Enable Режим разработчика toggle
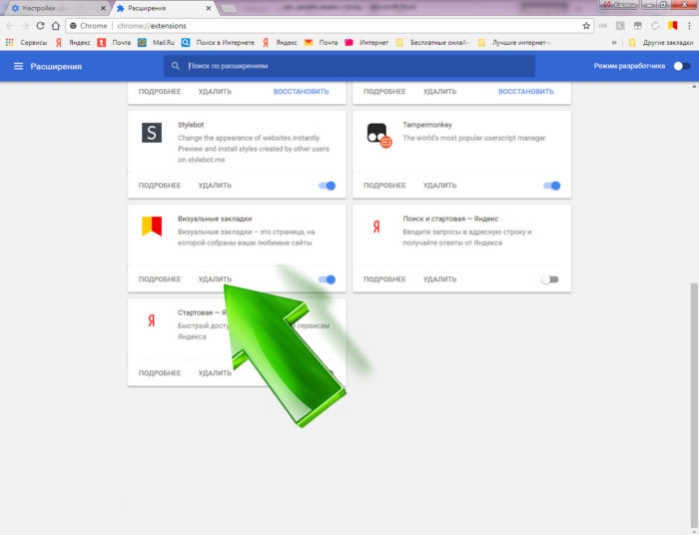The height and width of the screenshot is (535, 699). (682, 66)
